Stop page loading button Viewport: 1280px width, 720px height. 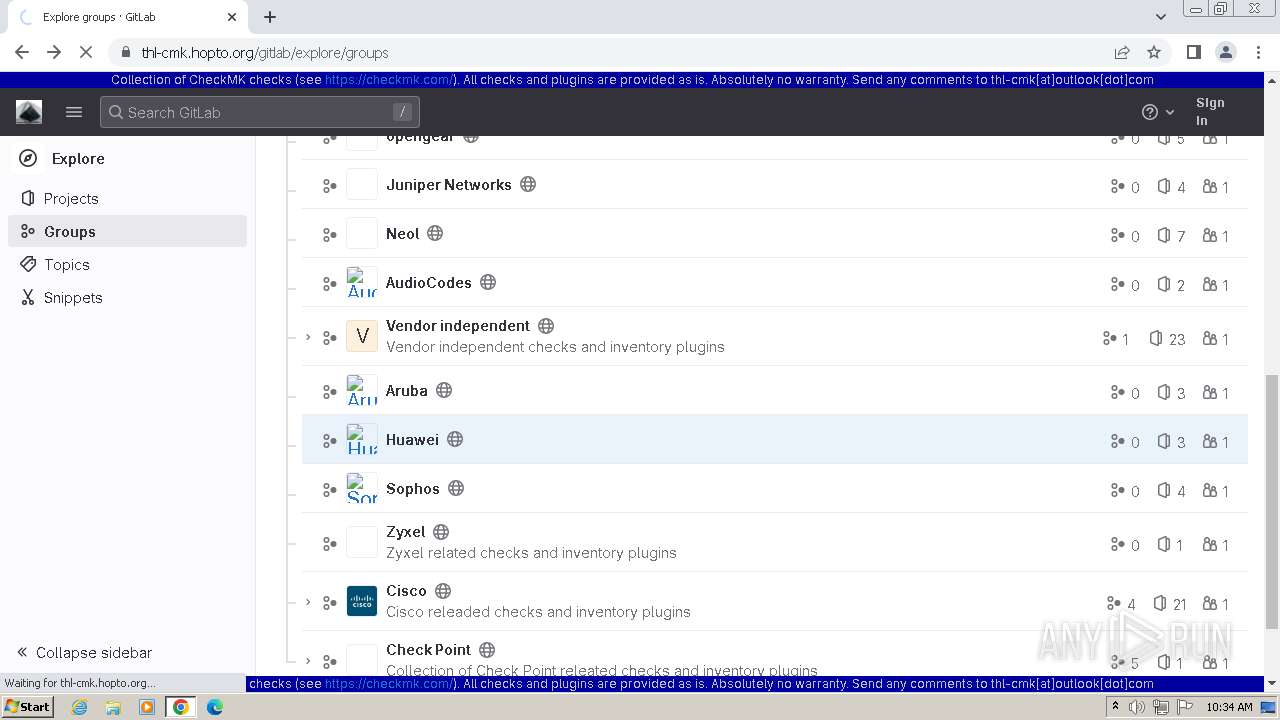[x=86, y=52]
